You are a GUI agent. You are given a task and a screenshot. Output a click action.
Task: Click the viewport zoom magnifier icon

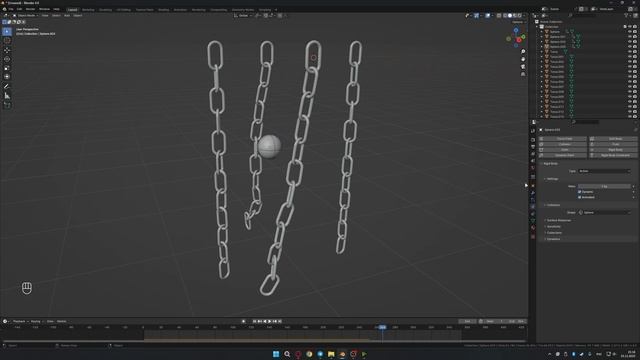(523, 52)
